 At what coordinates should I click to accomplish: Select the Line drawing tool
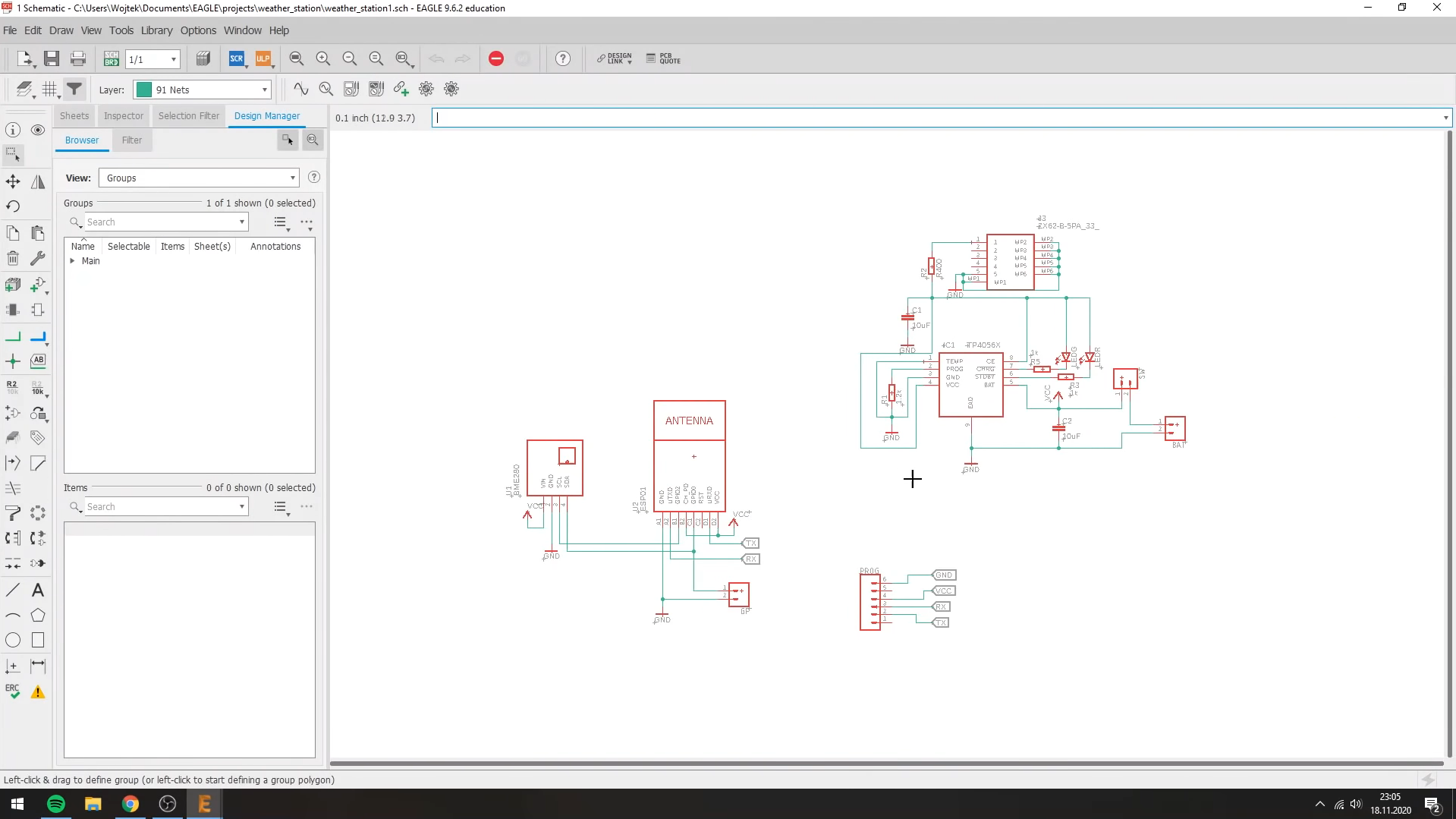(13, 591)
